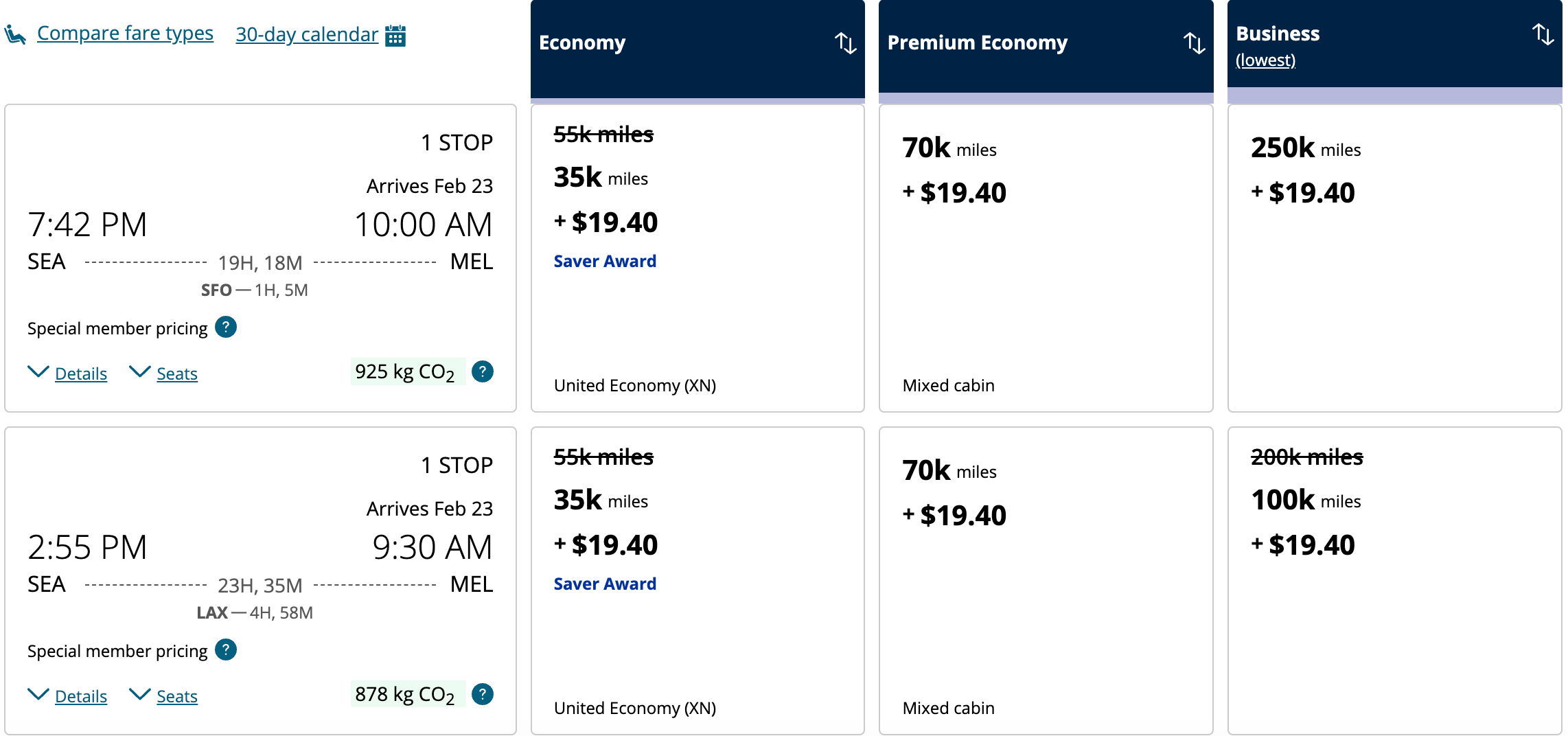Viewport: 1568px width, 736px height.
Task: Select the Premium Economy column header
Action: click(x=1046, y=46)
